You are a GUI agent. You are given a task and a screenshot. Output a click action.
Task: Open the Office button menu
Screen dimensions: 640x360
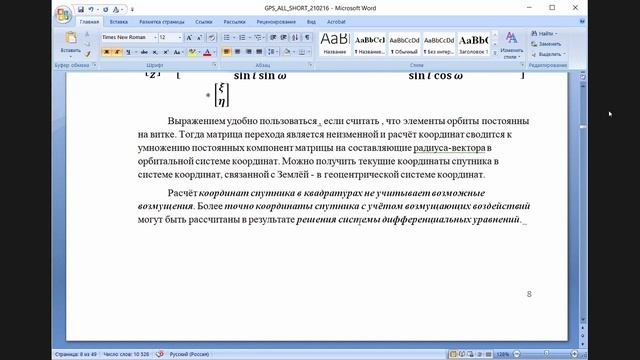pos(63,14)
